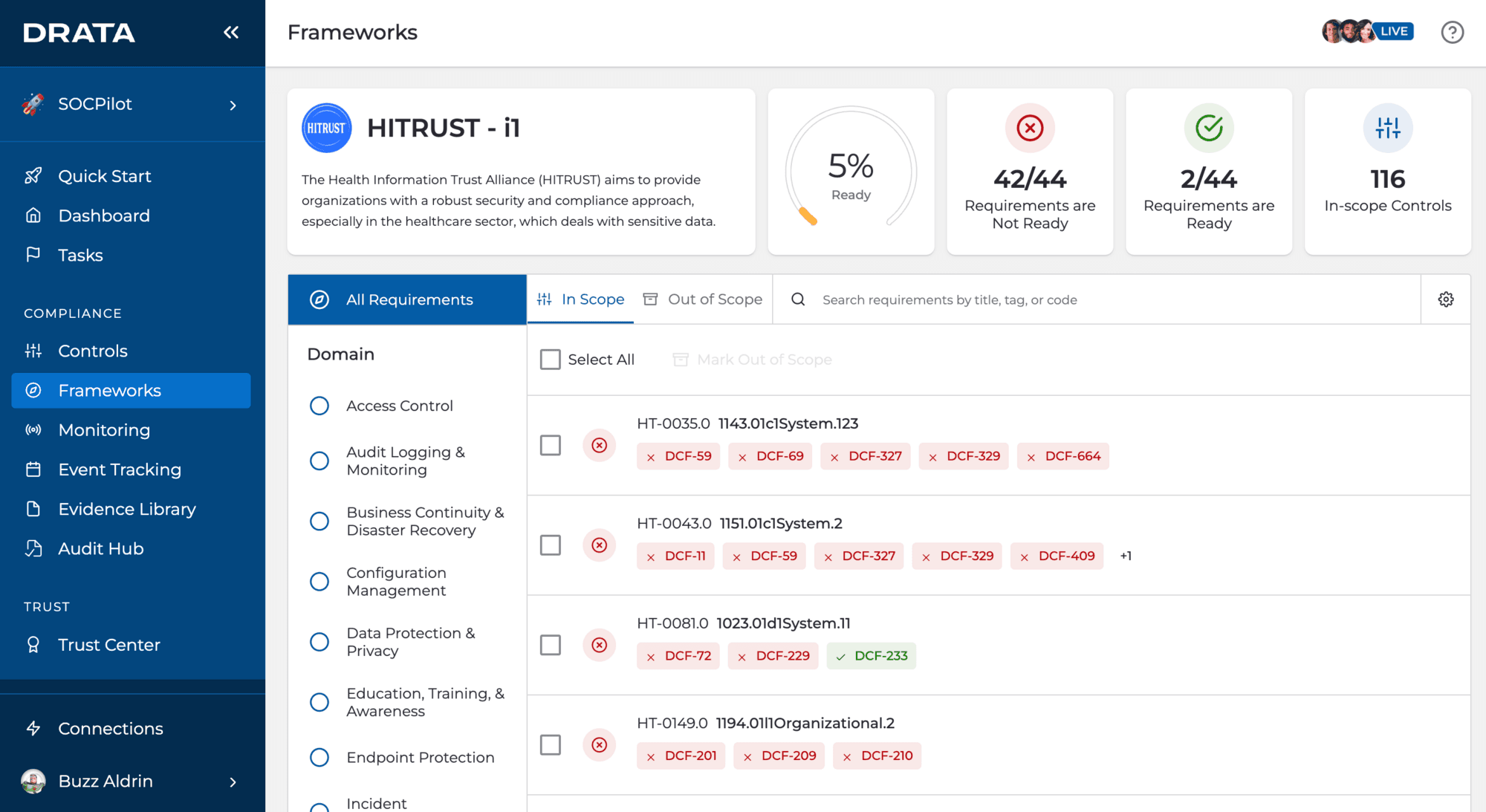
Task: Click the LIVE collaborators avatar group
Action: (x=1367, y=31)
